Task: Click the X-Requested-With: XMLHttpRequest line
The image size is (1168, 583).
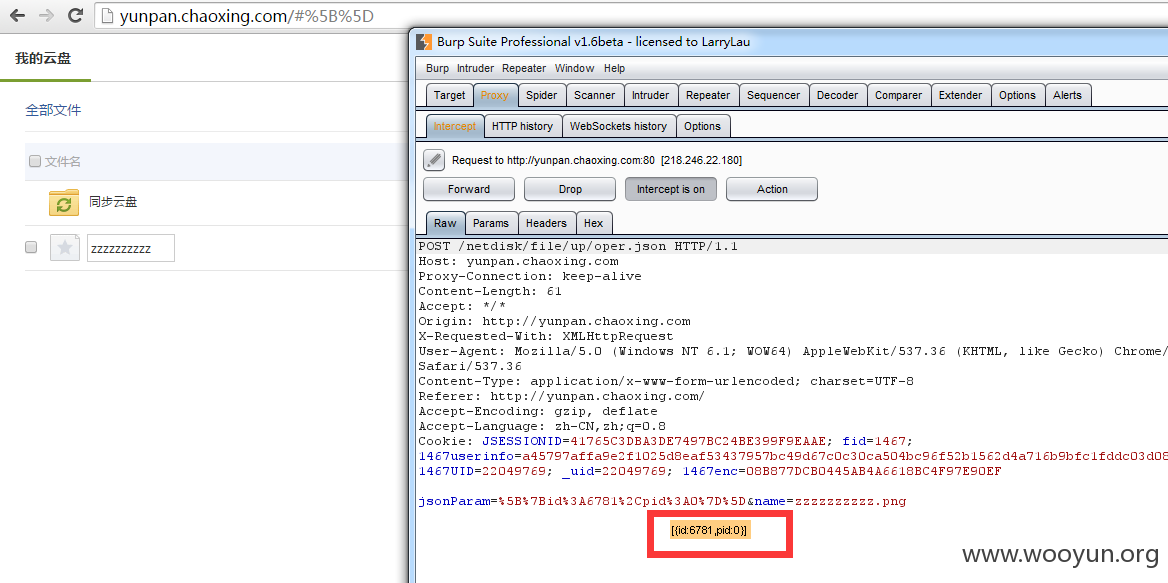Action: pos(545,337)
